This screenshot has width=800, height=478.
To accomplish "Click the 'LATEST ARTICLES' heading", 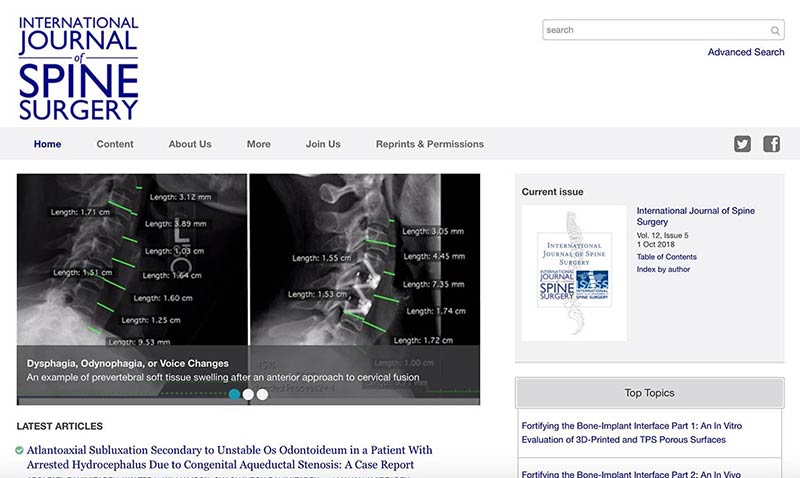I will tap(60, 426).
